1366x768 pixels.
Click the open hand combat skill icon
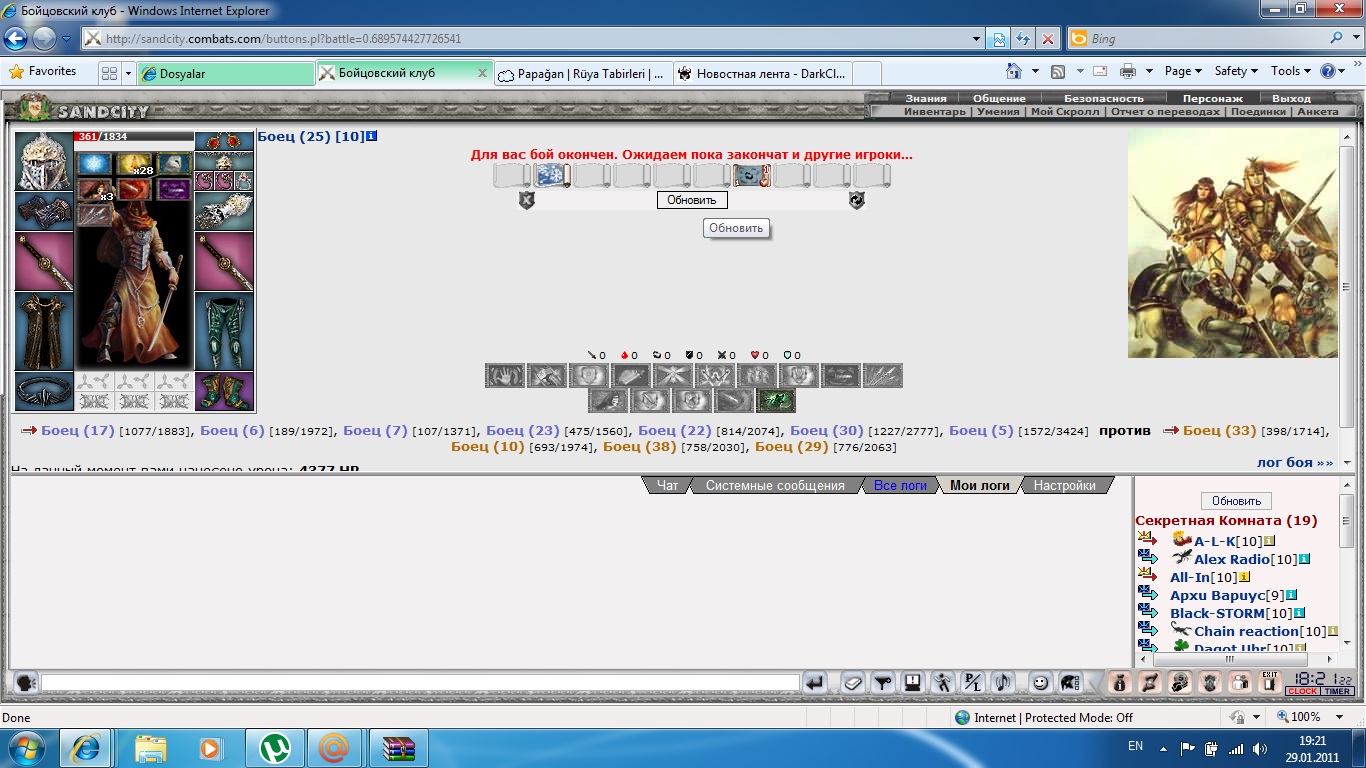tap(505, 376)
